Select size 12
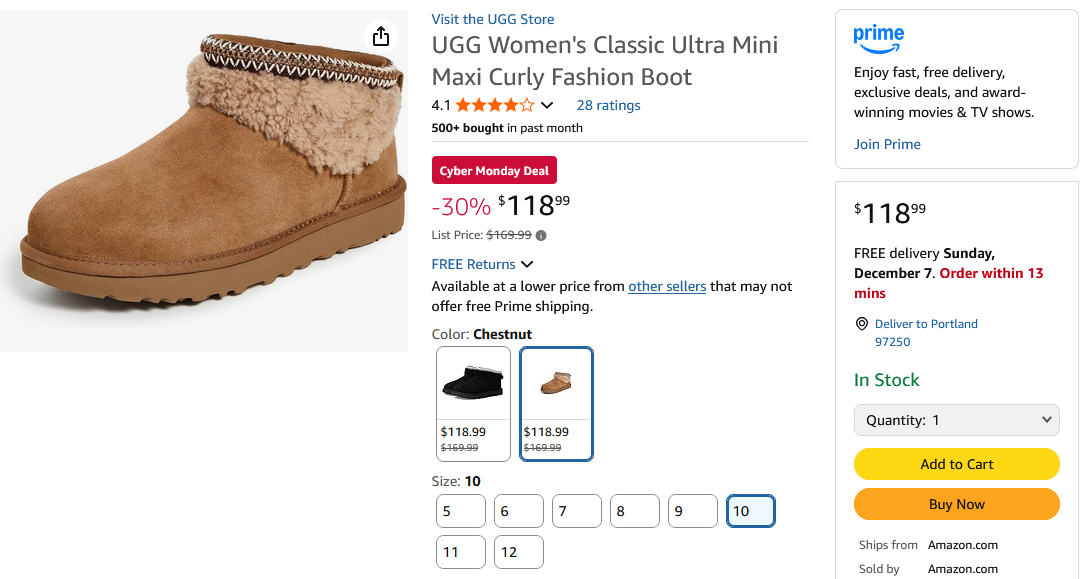This screenshot has width=1092, height=579. pyautogui.click(x=518, y=552)
